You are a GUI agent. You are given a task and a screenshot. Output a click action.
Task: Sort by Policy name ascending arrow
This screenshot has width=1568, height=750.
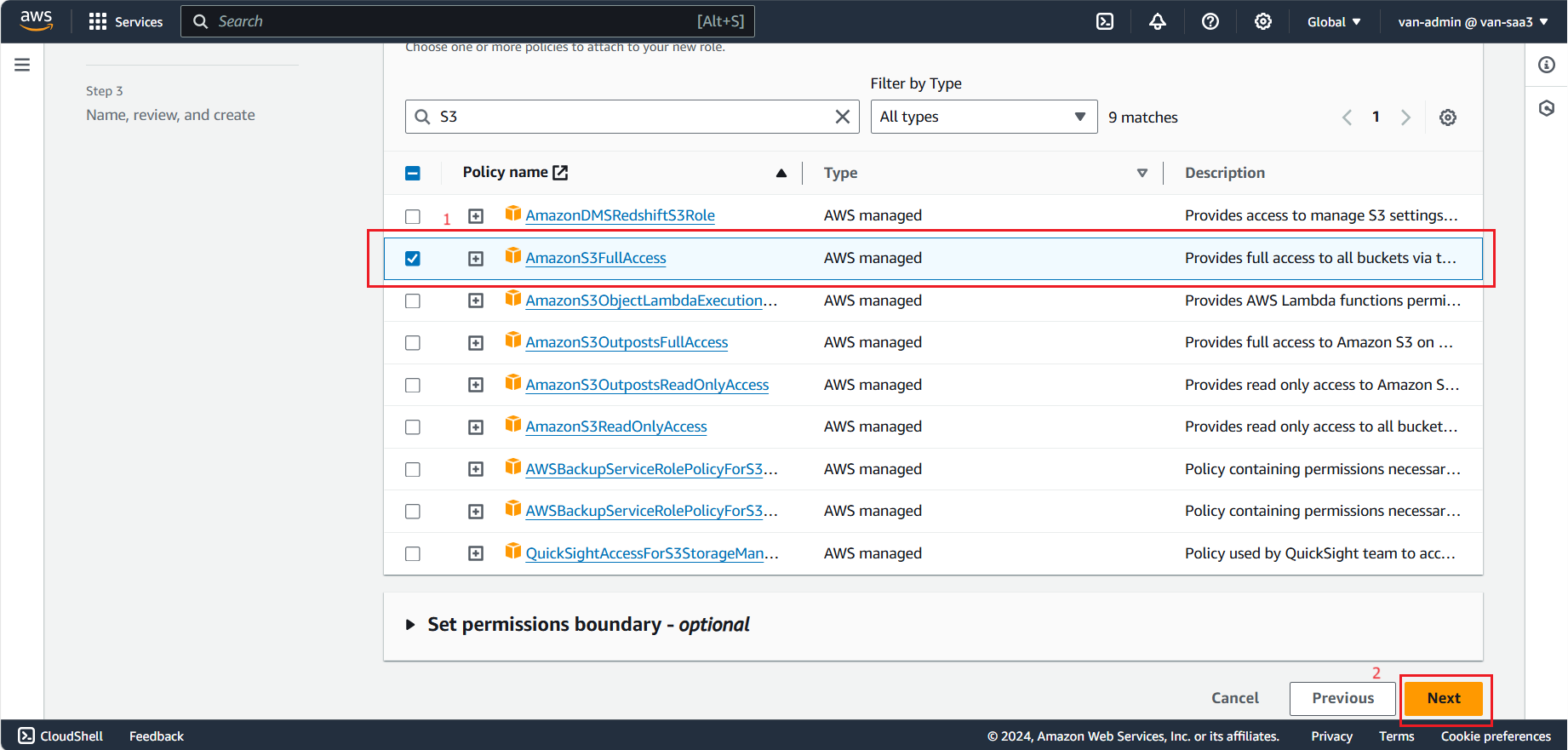click(x=781, y=173)
